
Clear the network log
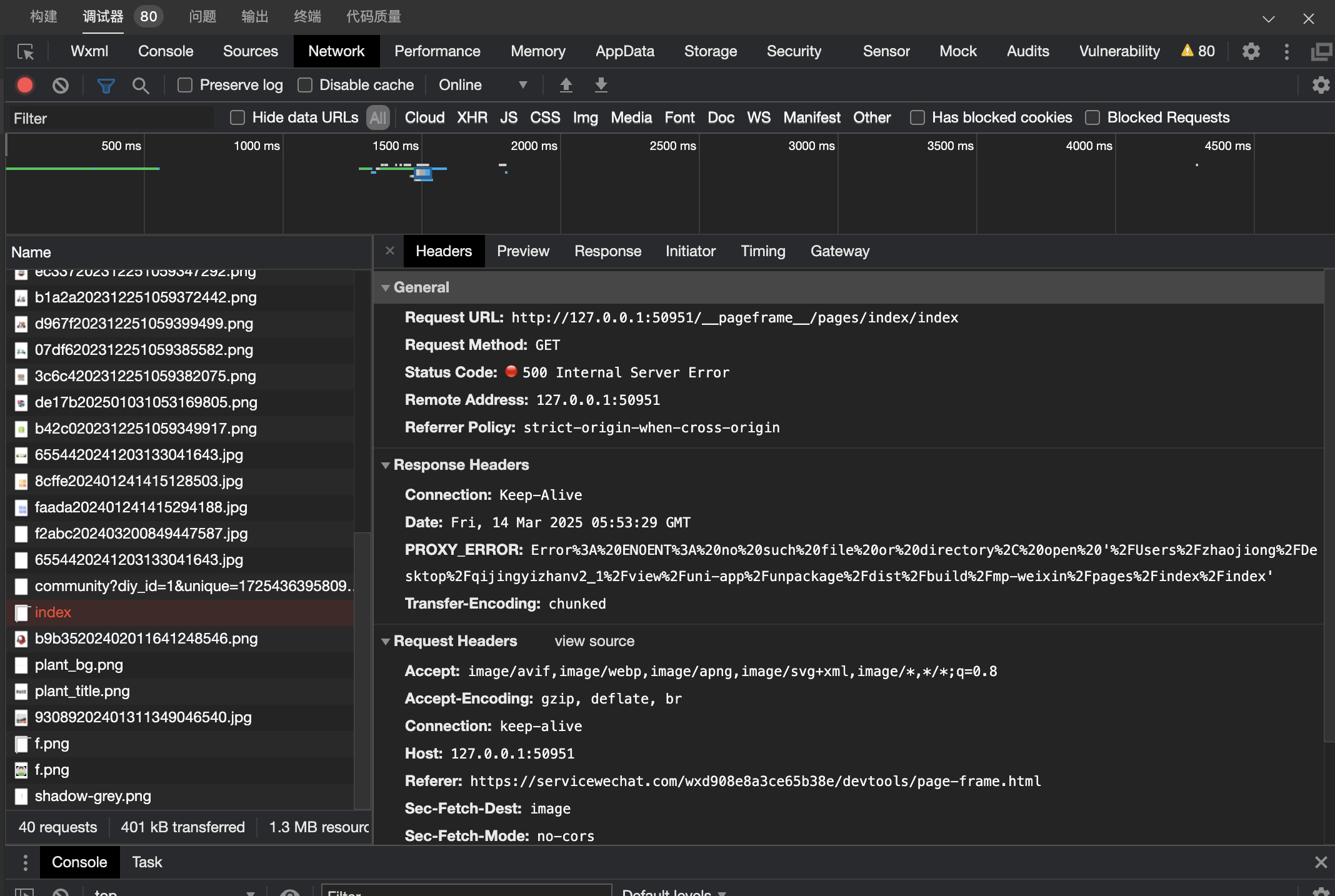click(61, 85)
